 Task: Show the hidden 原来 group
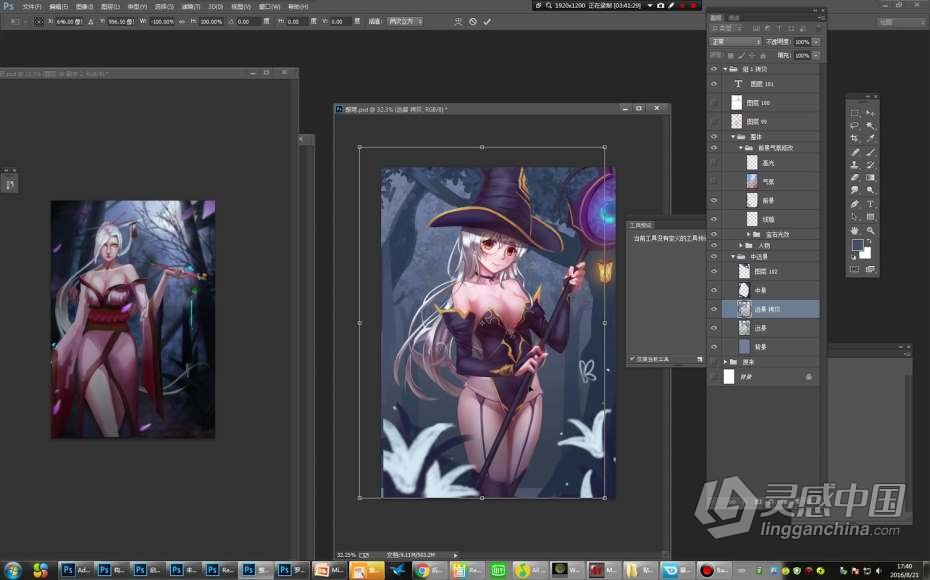tap(714, 362)
